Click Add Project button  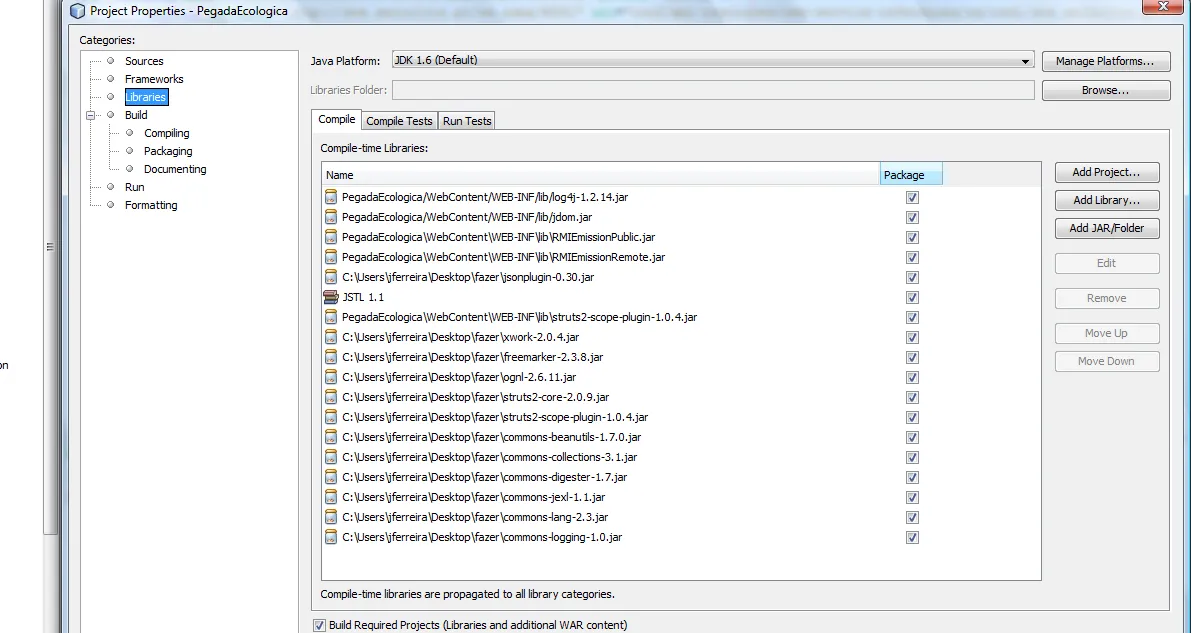tap(1107, 172)
